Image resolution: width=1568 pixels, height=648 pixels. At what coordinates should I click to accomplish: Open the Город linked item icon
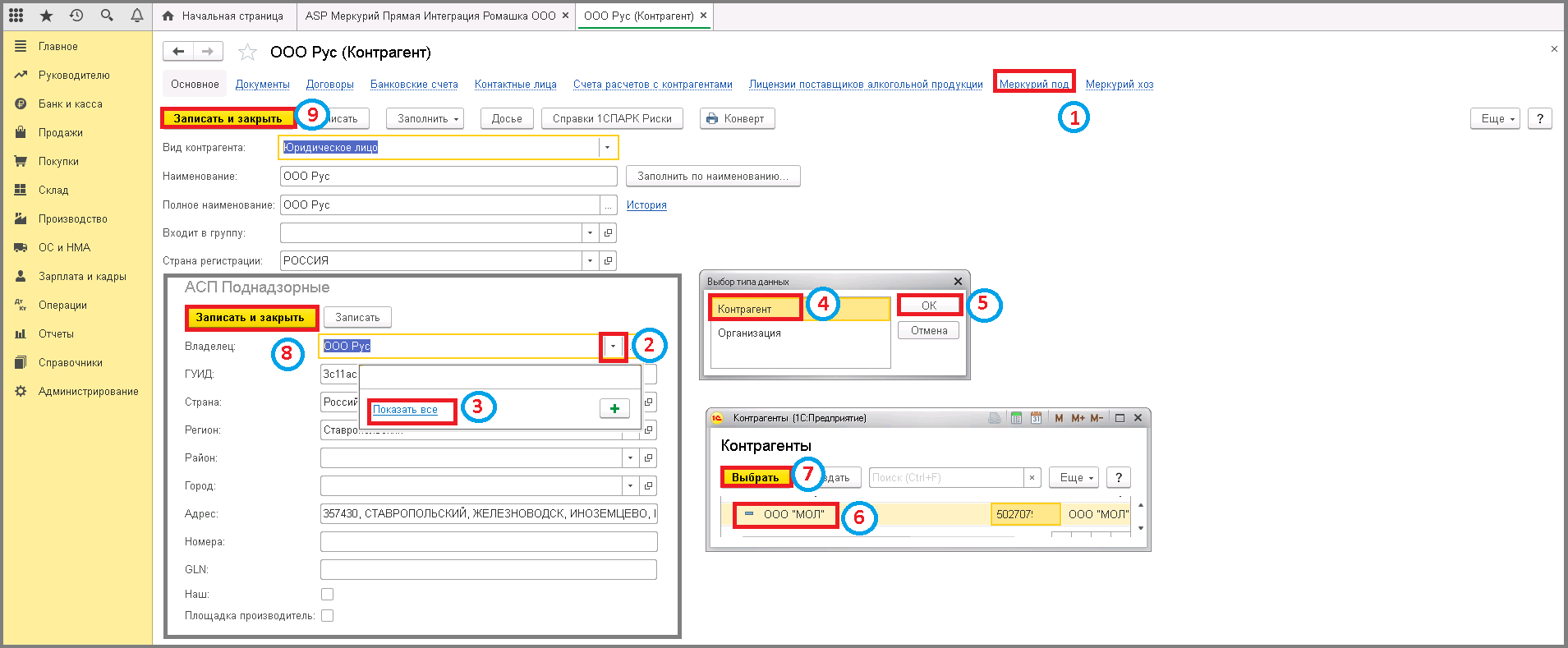coord(649,486)
